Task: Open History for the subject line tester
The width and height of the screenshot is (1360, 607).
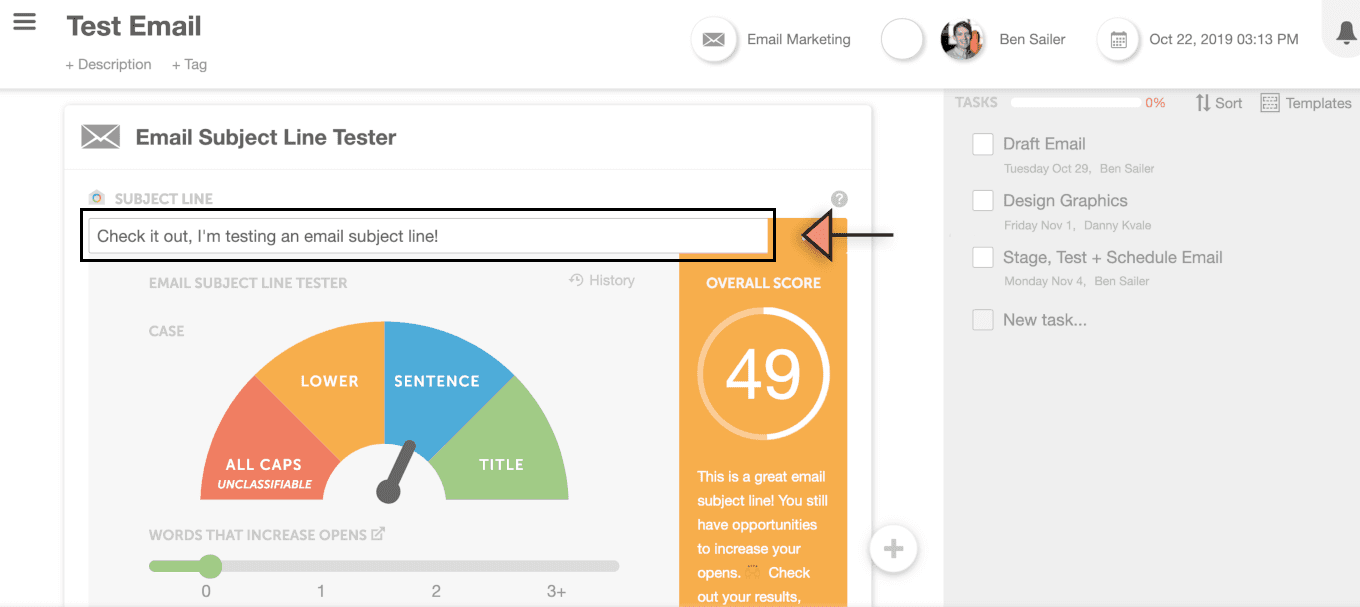Action: point(602,280)
